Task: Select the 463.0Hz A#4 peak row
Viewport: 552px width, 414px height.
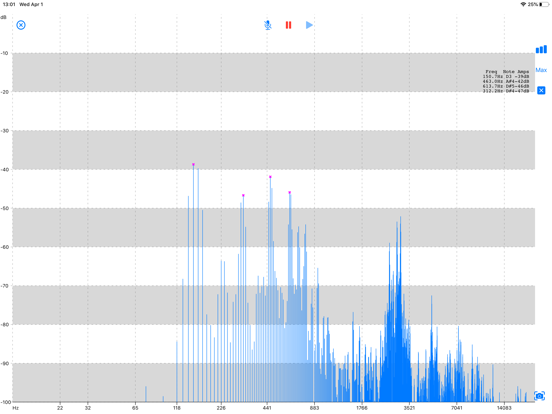Action: 506,81
